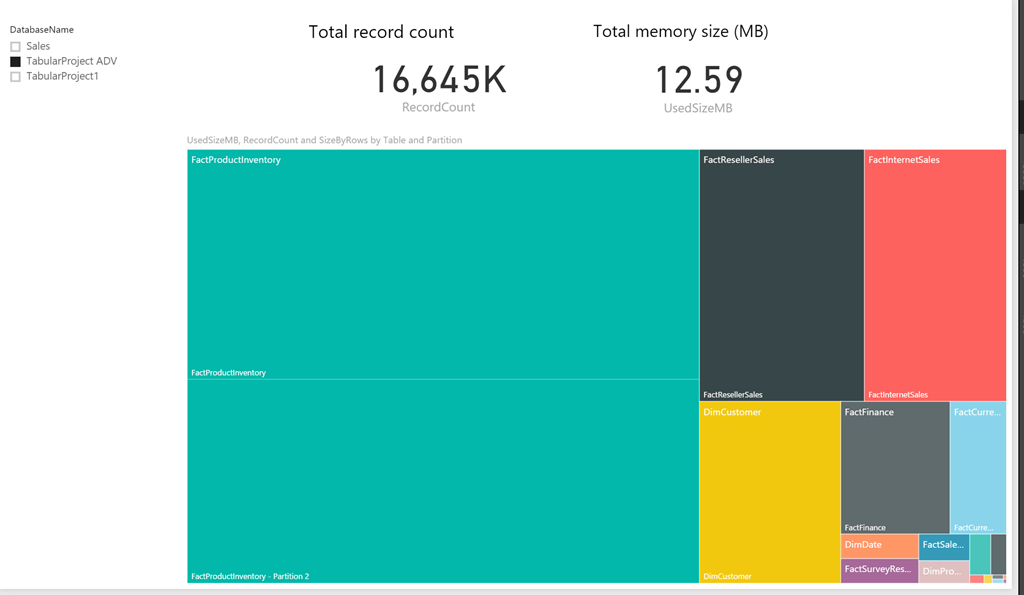This screenshot has width=1024, height=595.
Task: Click the Total memory size (MB) title
Action: tap(680, 31)
